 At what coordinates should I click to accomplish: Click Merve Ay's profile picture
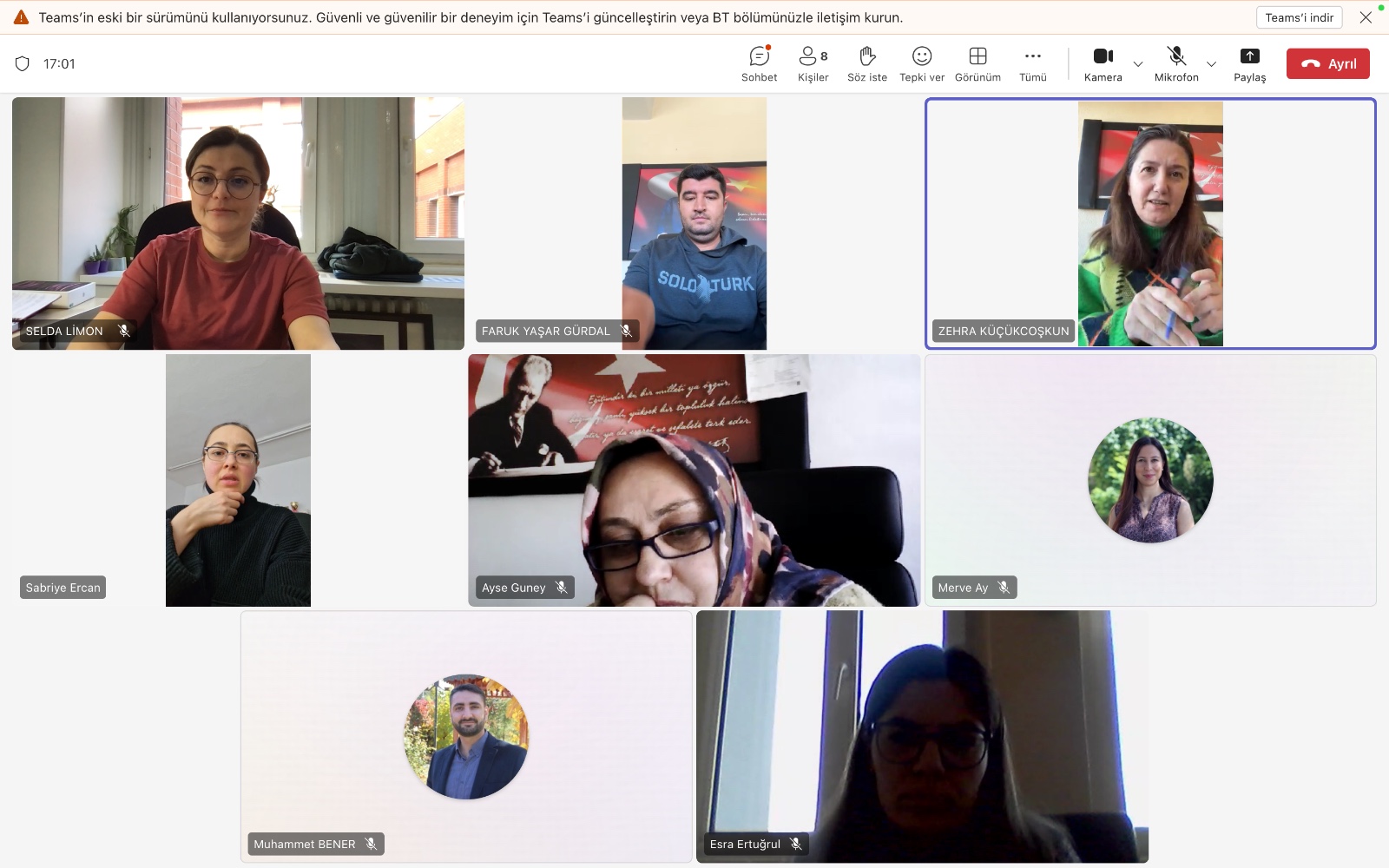pos(1150,480)
